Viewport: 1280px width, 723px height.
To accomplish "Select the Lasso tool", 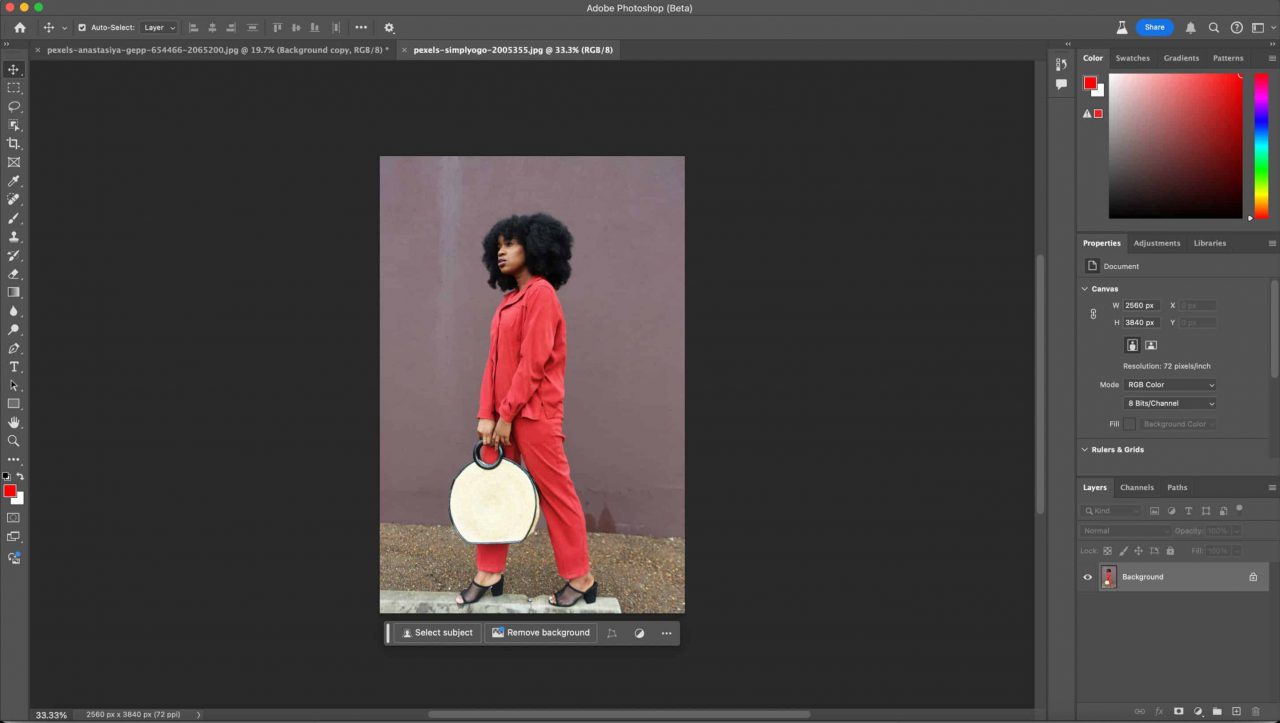I will coord(14,106).
